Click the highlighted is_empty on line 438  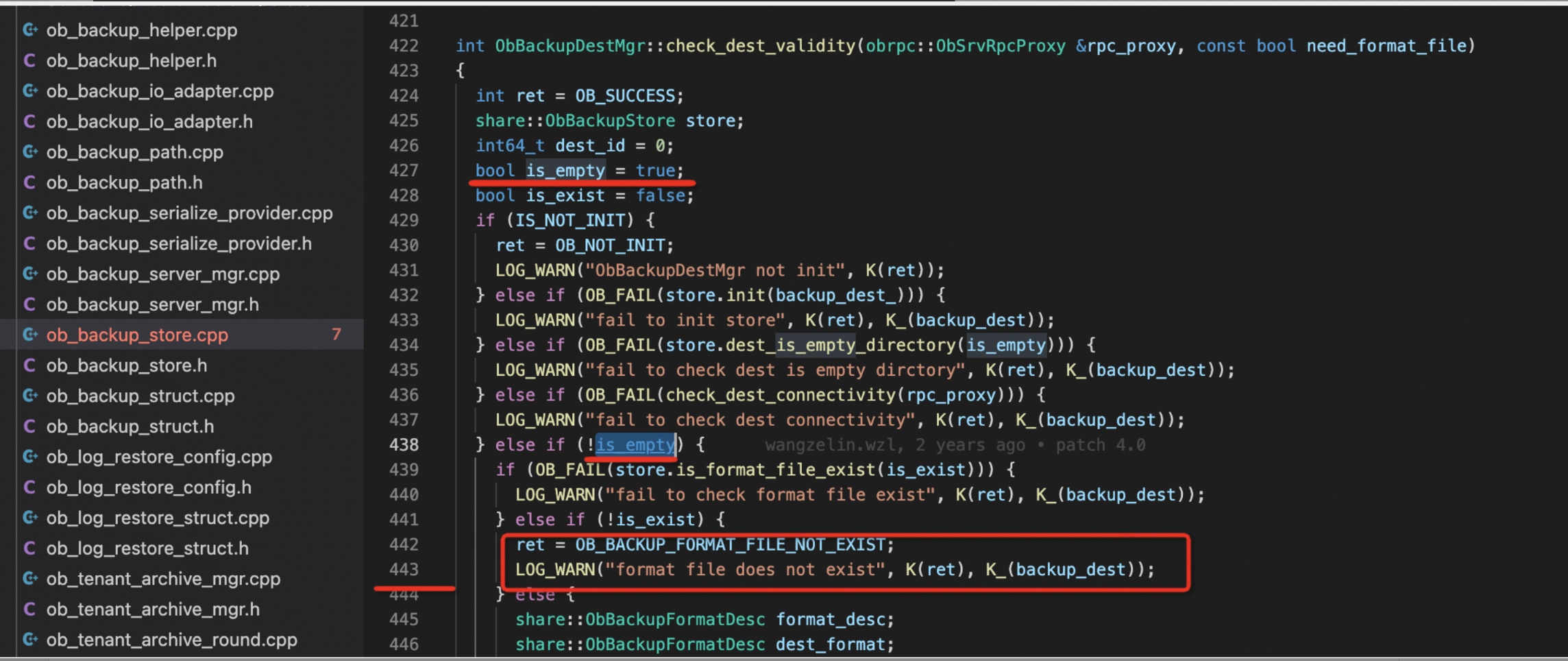(x=635, y=445)
